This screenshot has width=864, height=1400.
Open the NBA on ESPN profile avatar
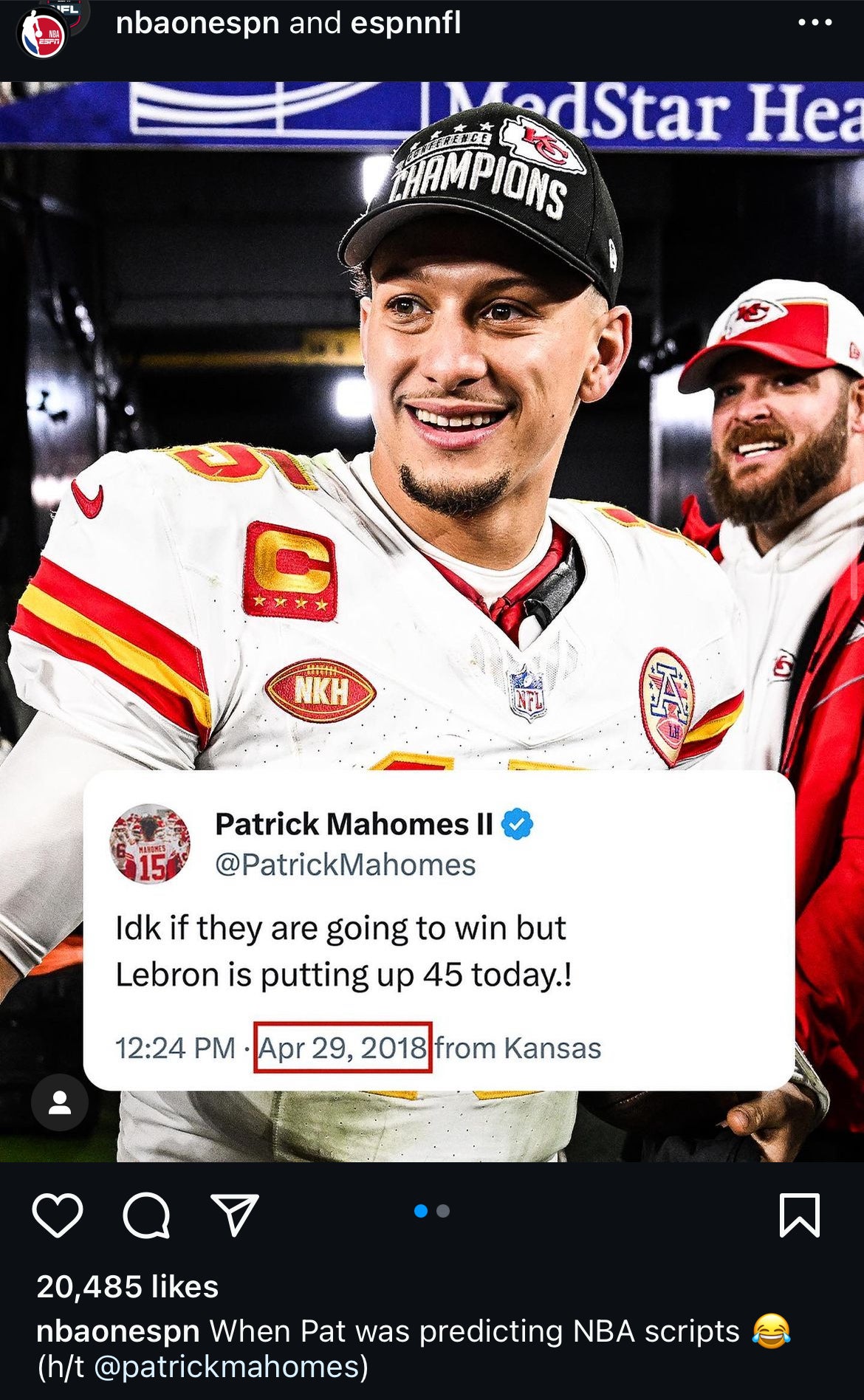(42, 35)
